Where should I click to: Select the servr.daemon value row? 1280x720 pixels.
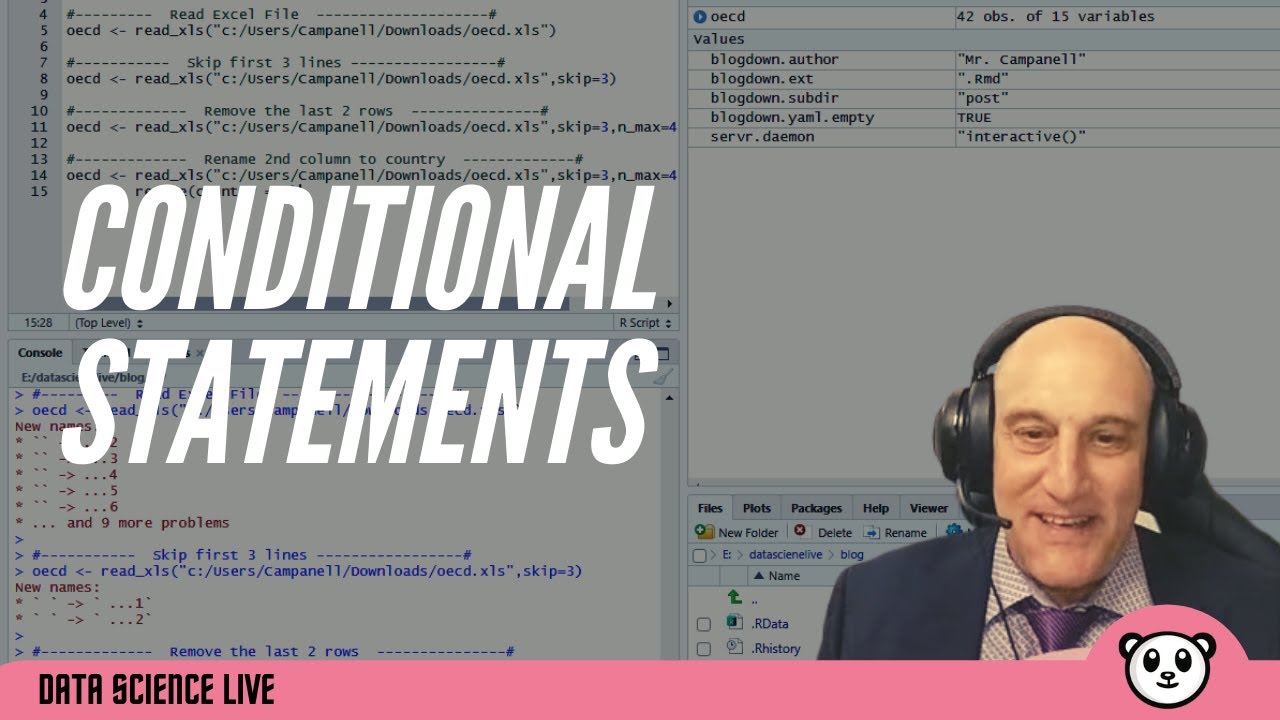tap(984, 136)
